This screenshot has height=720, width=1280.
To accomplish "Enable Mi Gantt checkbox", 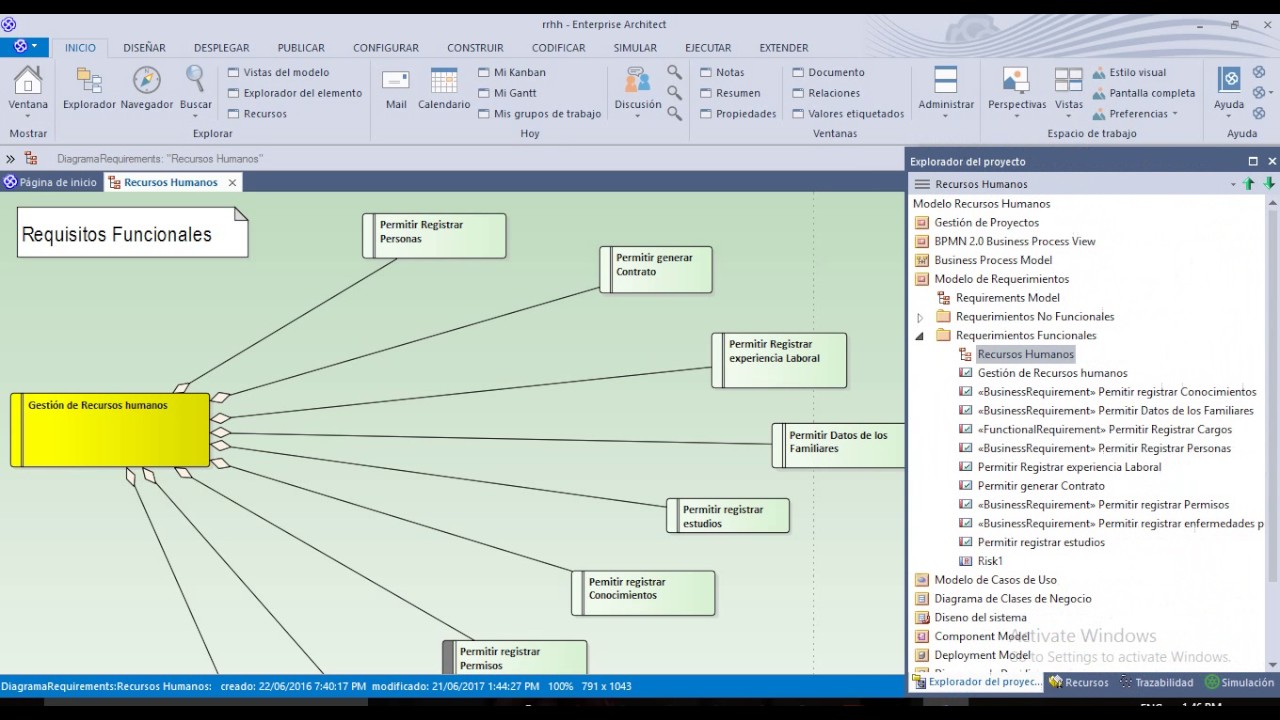I will click(x=483, y=93).
